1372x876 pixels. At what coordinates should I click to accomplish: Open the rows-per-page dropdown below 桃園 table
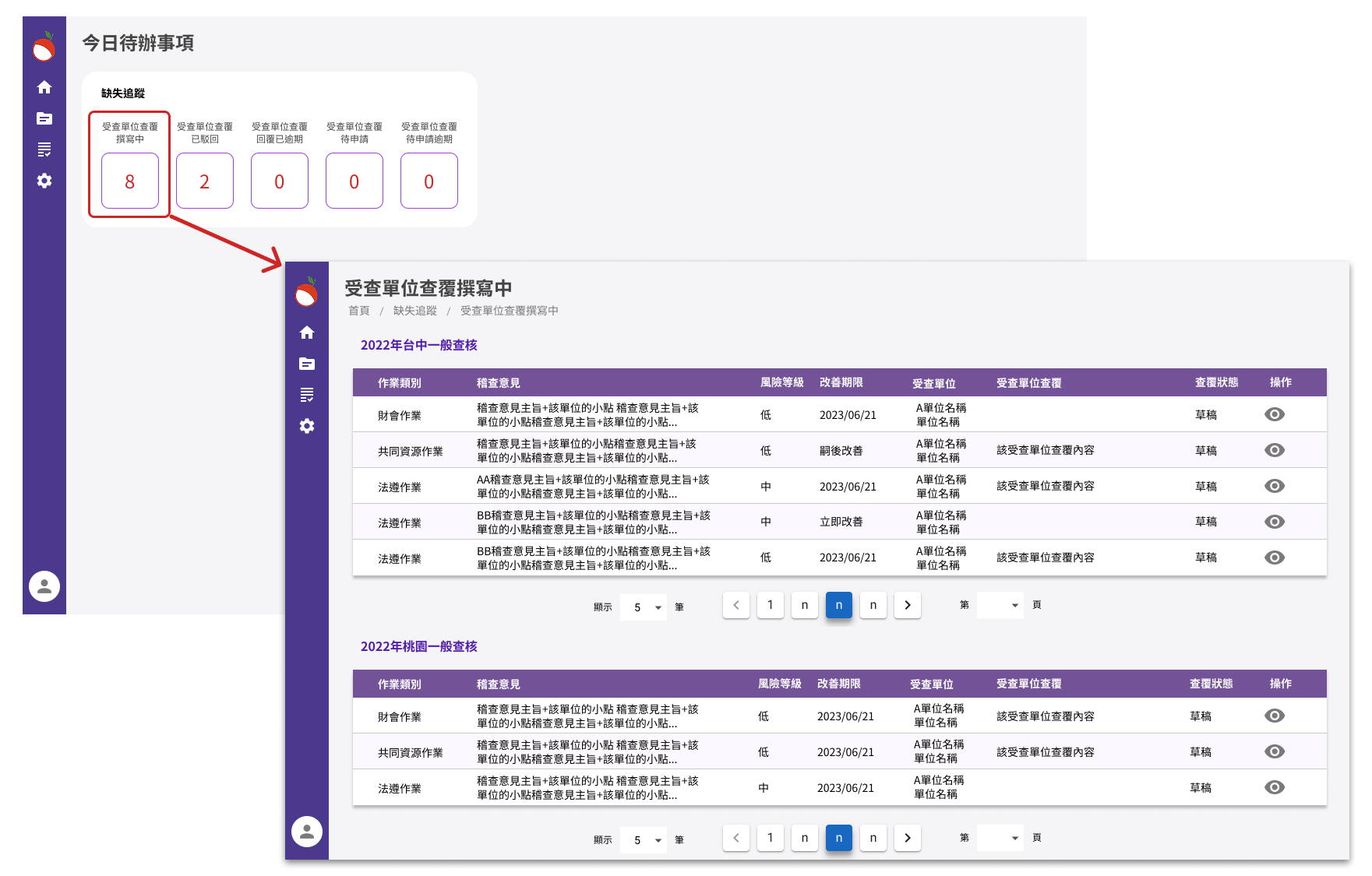(x=643, y=840)
